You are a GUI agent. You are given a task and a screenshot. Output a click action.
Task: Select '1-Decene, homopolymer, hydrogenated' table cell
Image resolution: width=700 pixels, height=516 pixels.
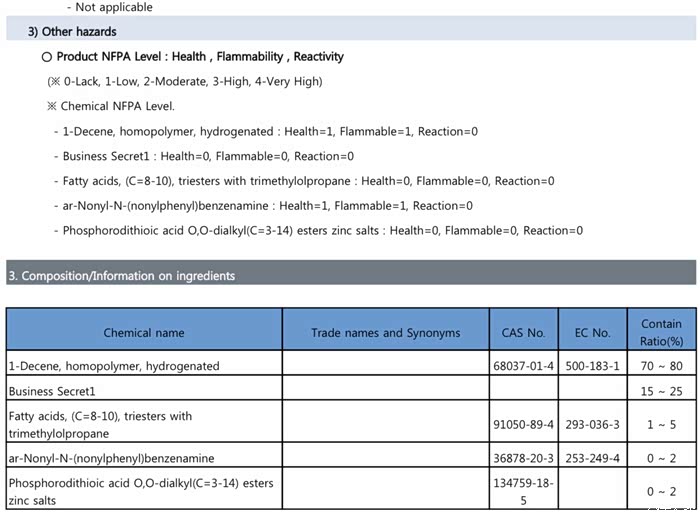point(113,366)
